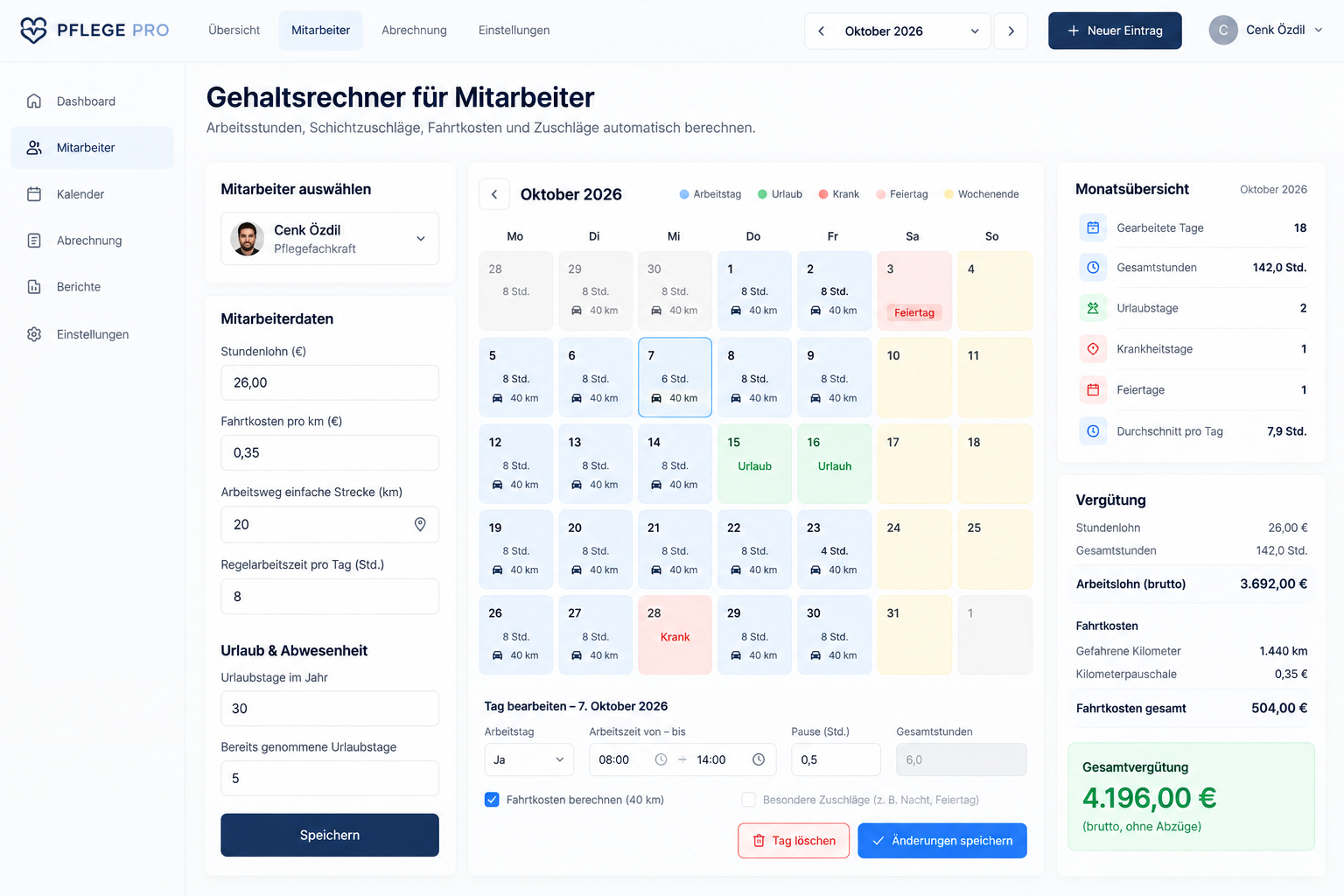Switch to the Übersicht top tab

pos(234,31)
